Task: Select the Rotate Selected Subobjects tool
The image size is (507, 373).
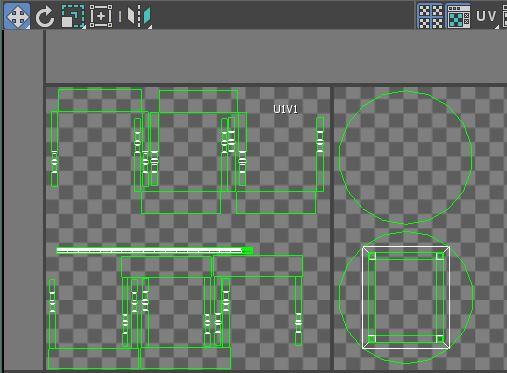Action: [45, 16]
